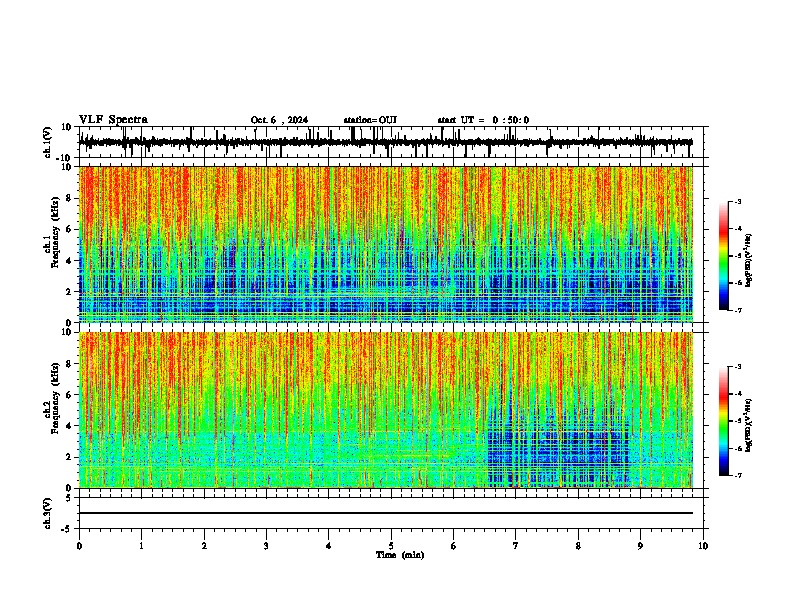Click the "6" kHz tick on ch.2 spectrogram

click(x=70, y=395)
